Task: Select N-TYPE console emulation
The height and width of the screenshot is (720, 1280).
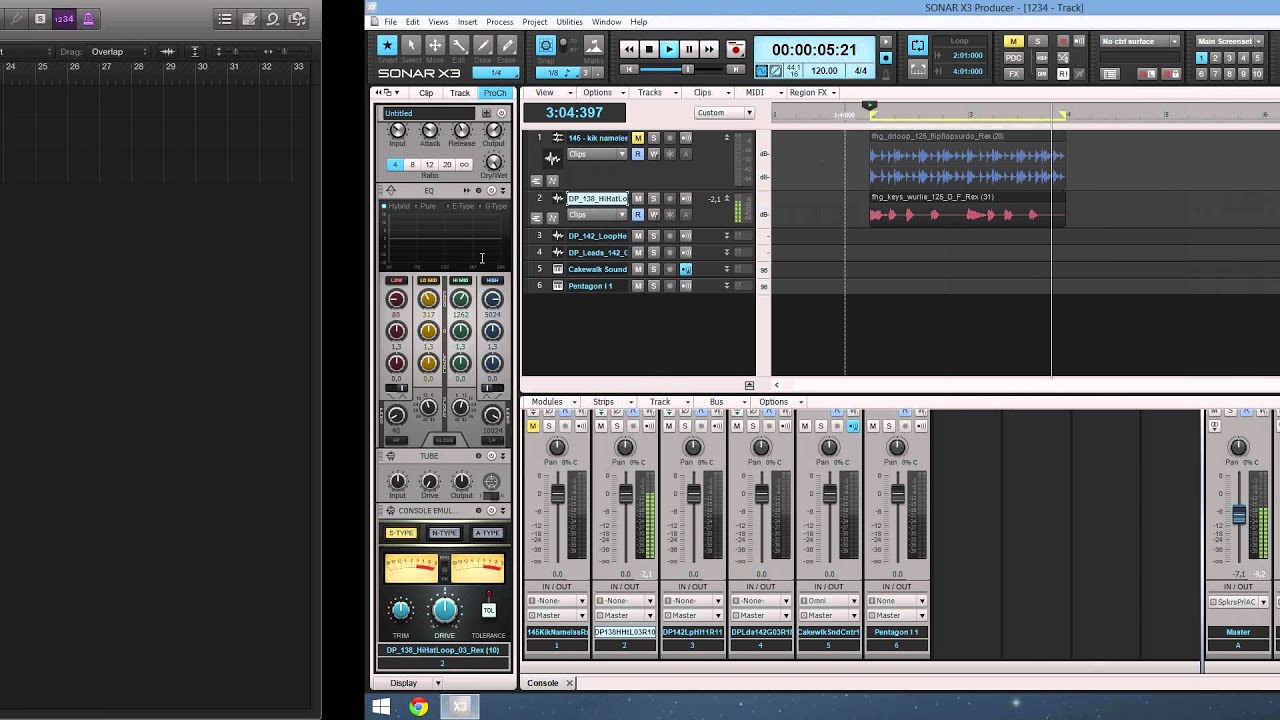Action: pyautogui.click(x=444, y=533)
